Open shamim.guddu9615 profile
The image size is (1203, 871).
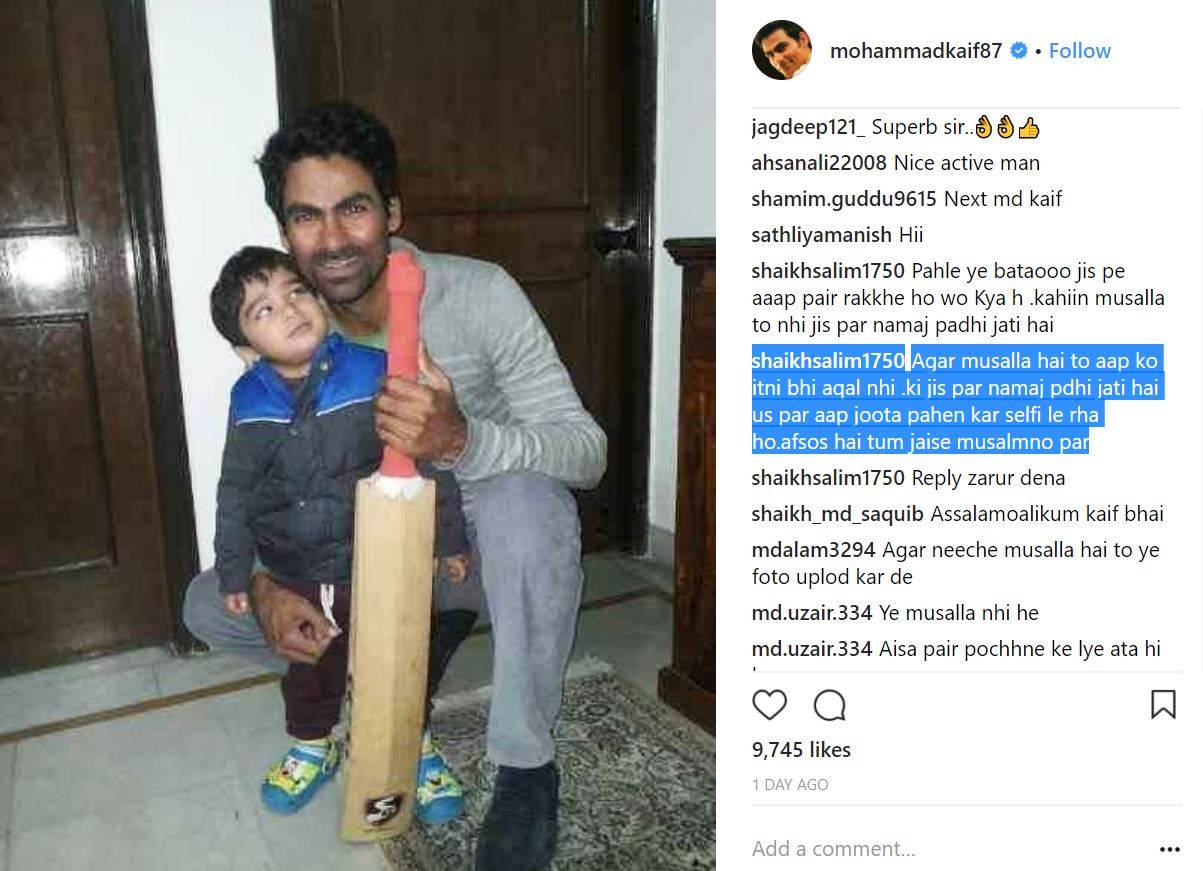[844, 199]
